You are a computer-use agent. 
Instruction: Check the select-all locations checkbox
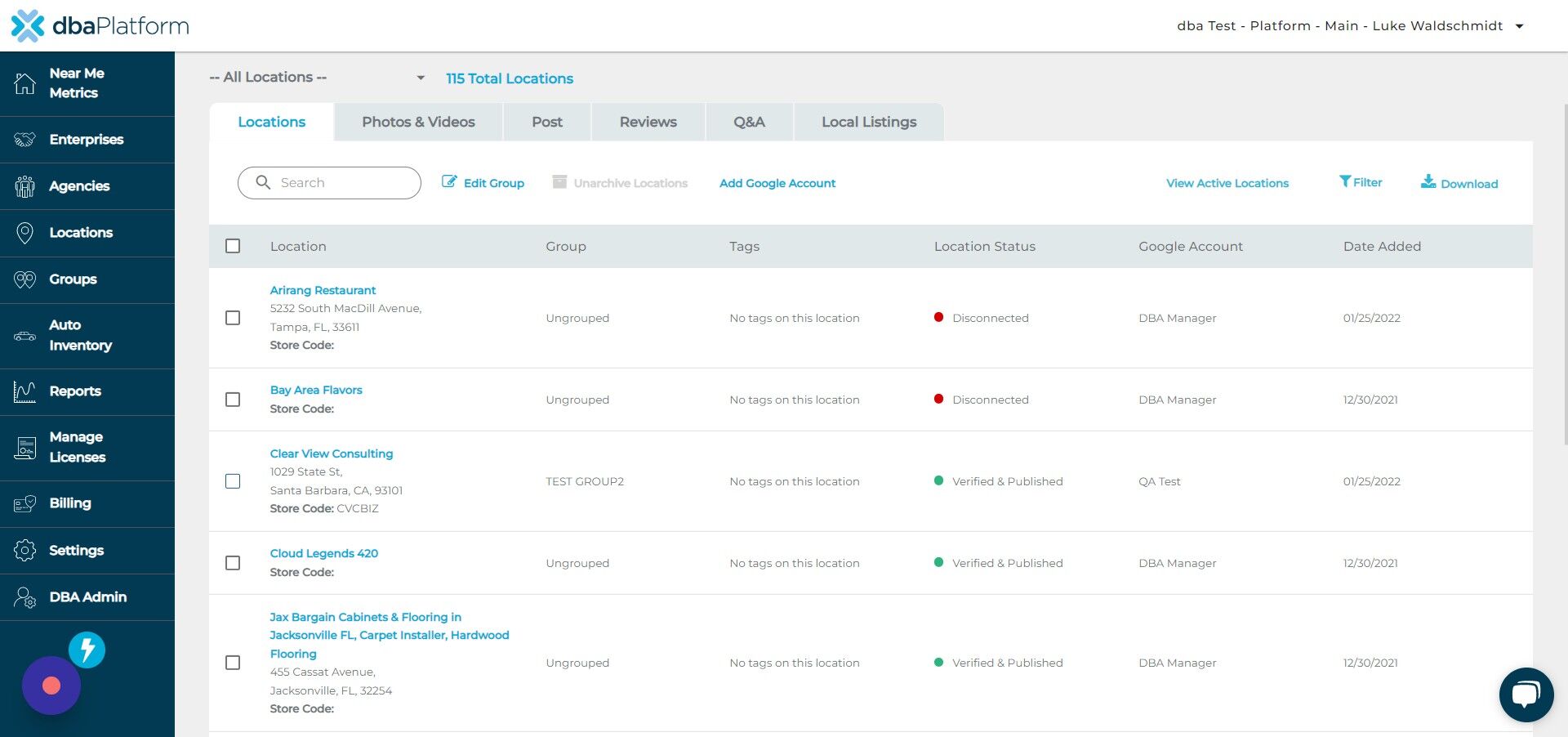tap(233, 246)
